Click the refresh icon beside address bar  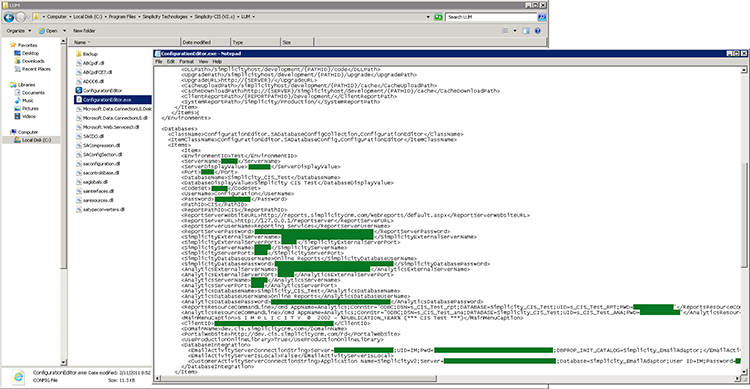[x=438, y=17]
